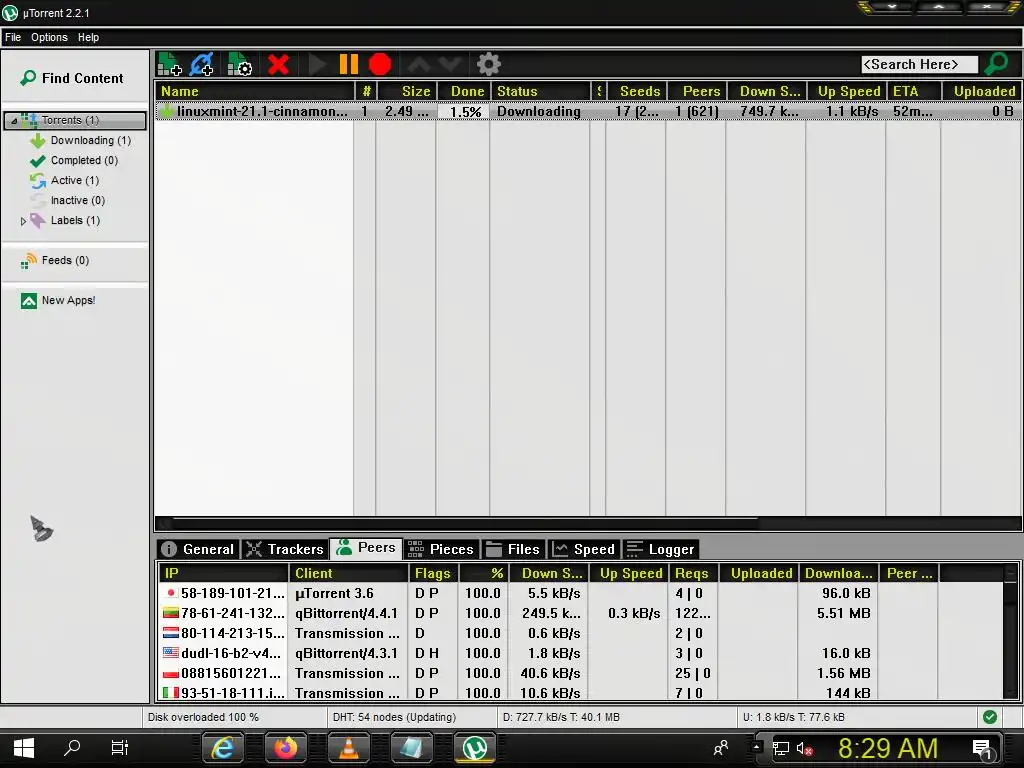Click the taskbar search magnifier
Image resolution: width=1024 pixels, height=768 pixels.
click(72, 747)
